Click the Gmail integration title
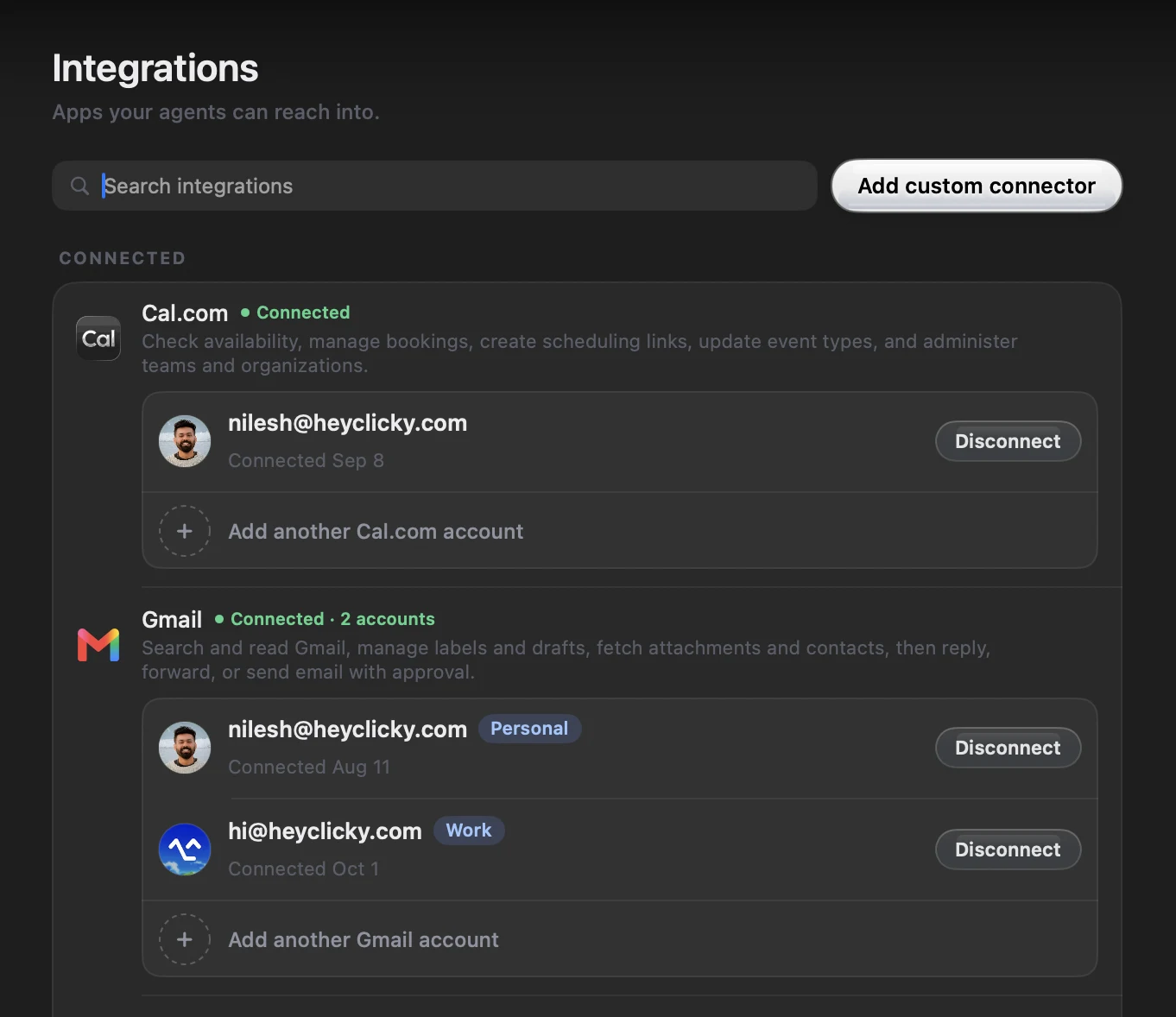This screenshot has width=1176, height=1017. [x=172, y=620]
